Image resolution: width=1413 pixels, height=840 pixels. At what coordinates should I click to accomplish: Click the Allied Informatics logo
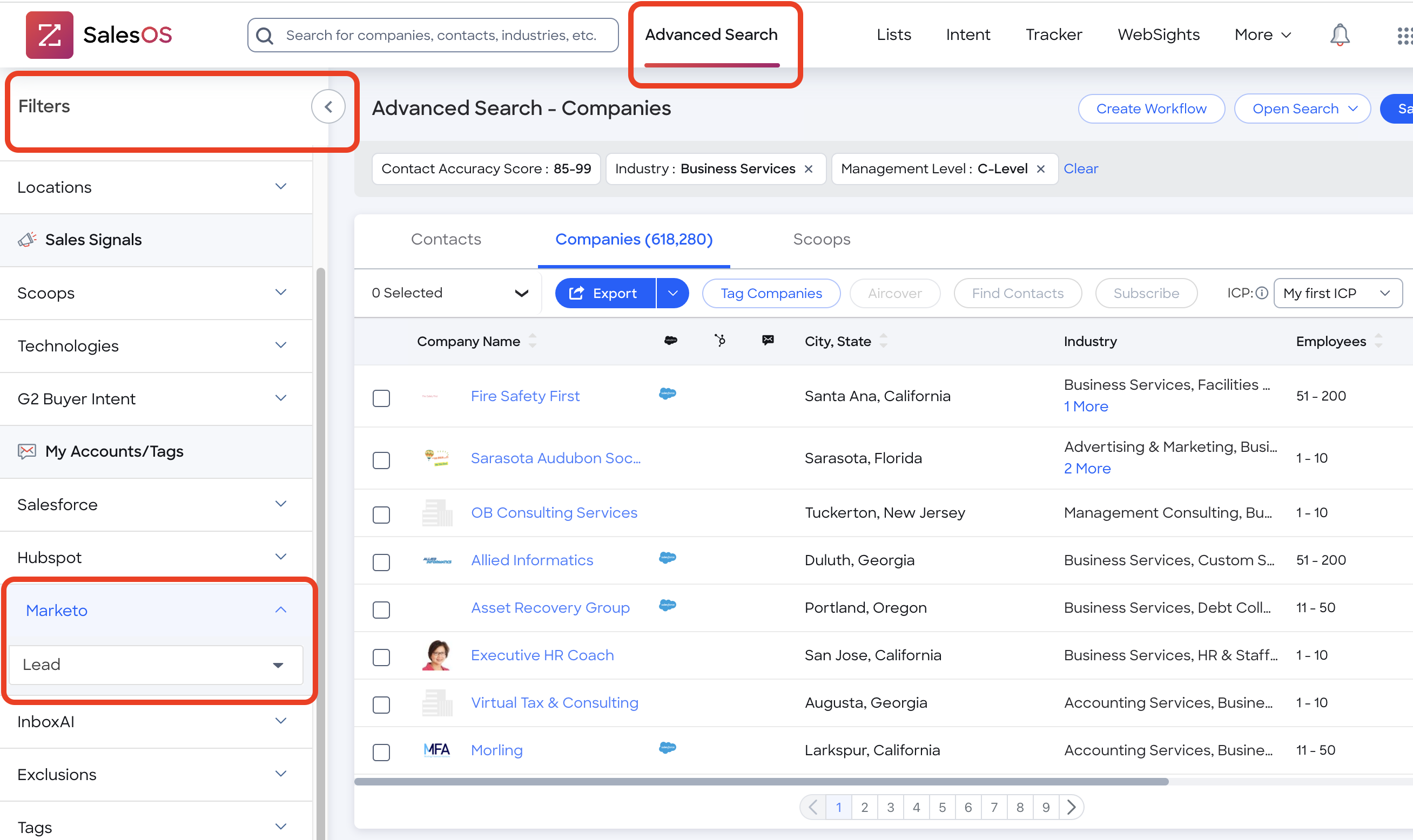point(436,560)
